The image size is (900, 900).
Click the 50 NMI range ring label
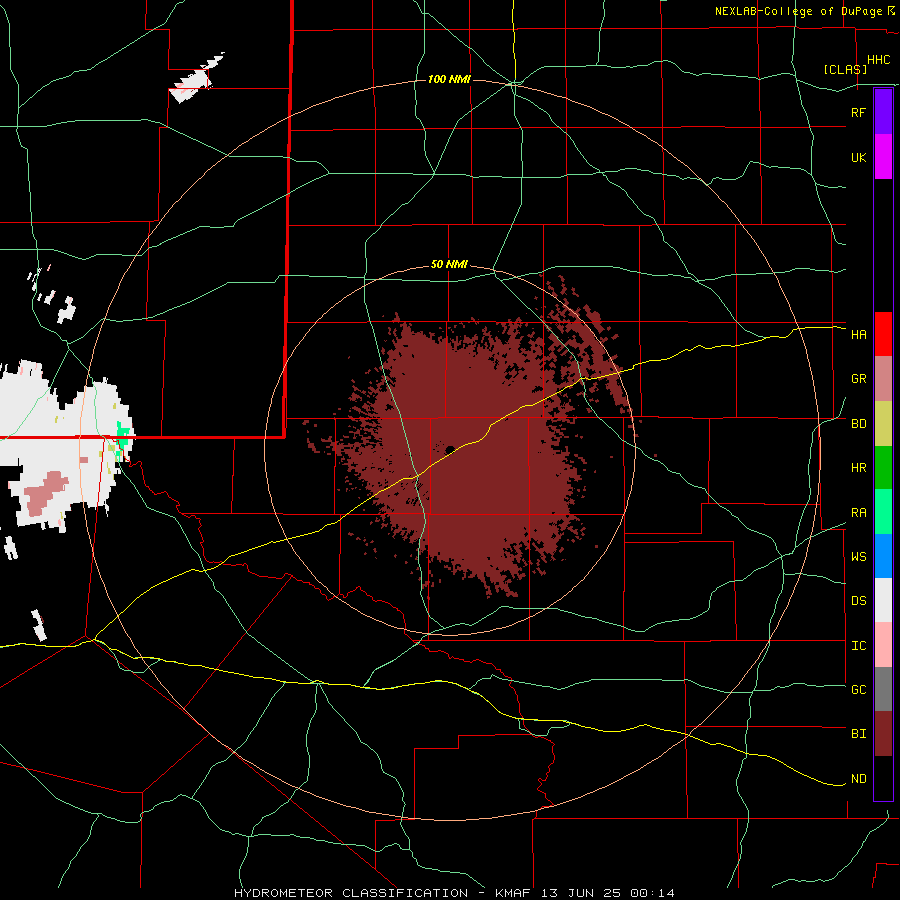coord(449,265)
